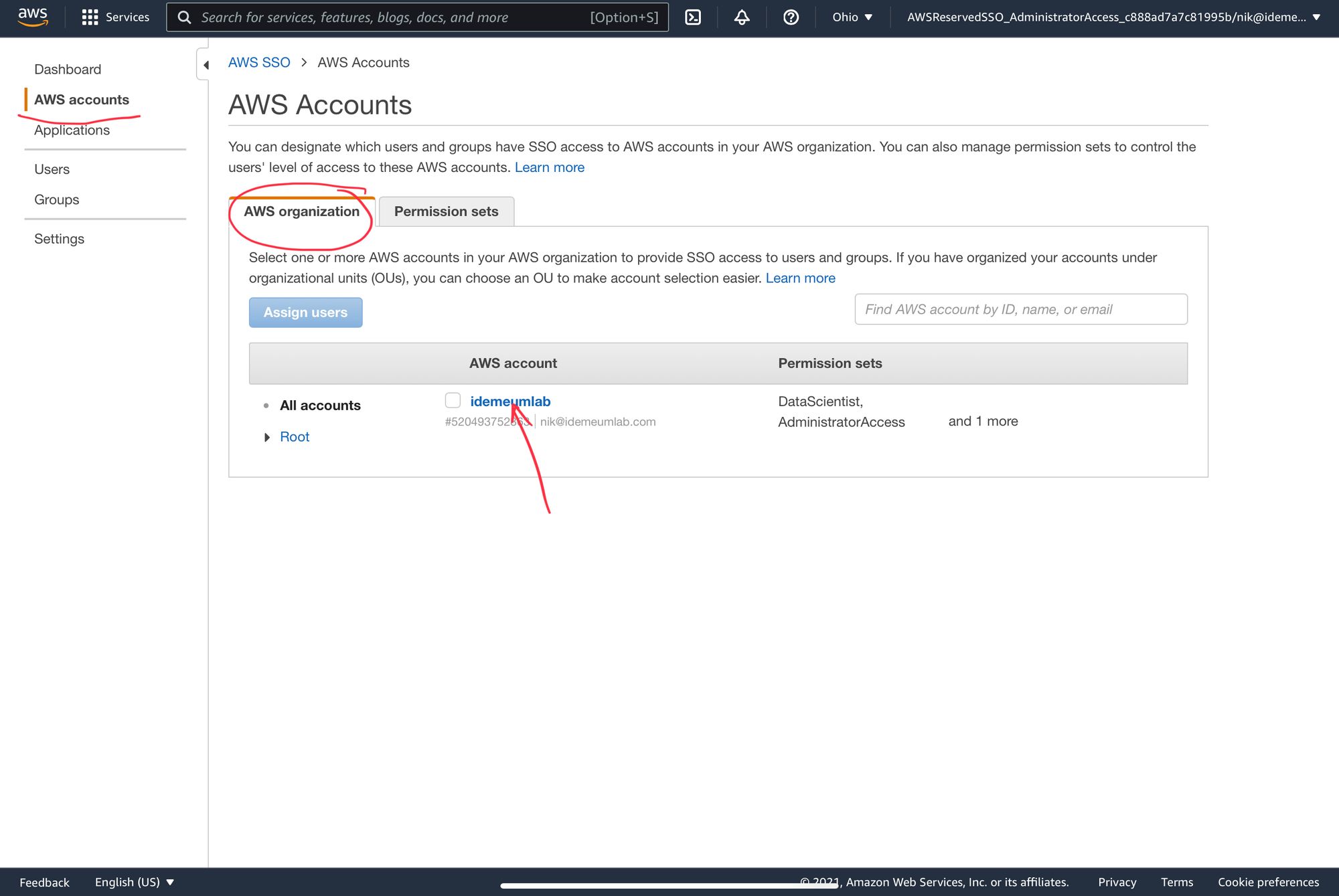Open the Privacy footer link

click(1117, 882)
